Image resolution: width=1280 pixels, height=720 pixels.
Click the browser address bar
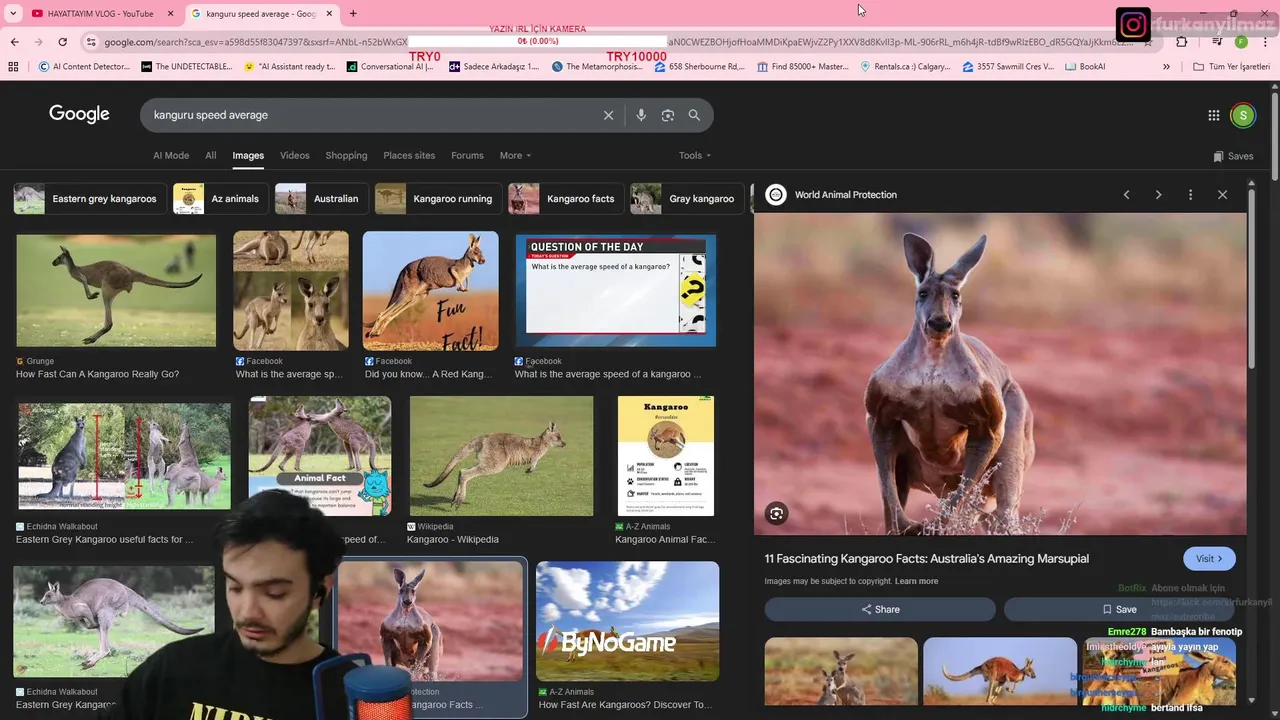620,42
